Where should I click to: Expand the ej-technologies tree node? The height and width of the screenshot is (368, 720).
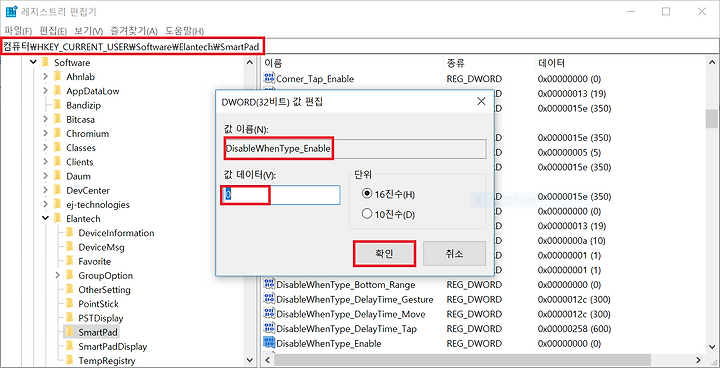tap(45, 205)
